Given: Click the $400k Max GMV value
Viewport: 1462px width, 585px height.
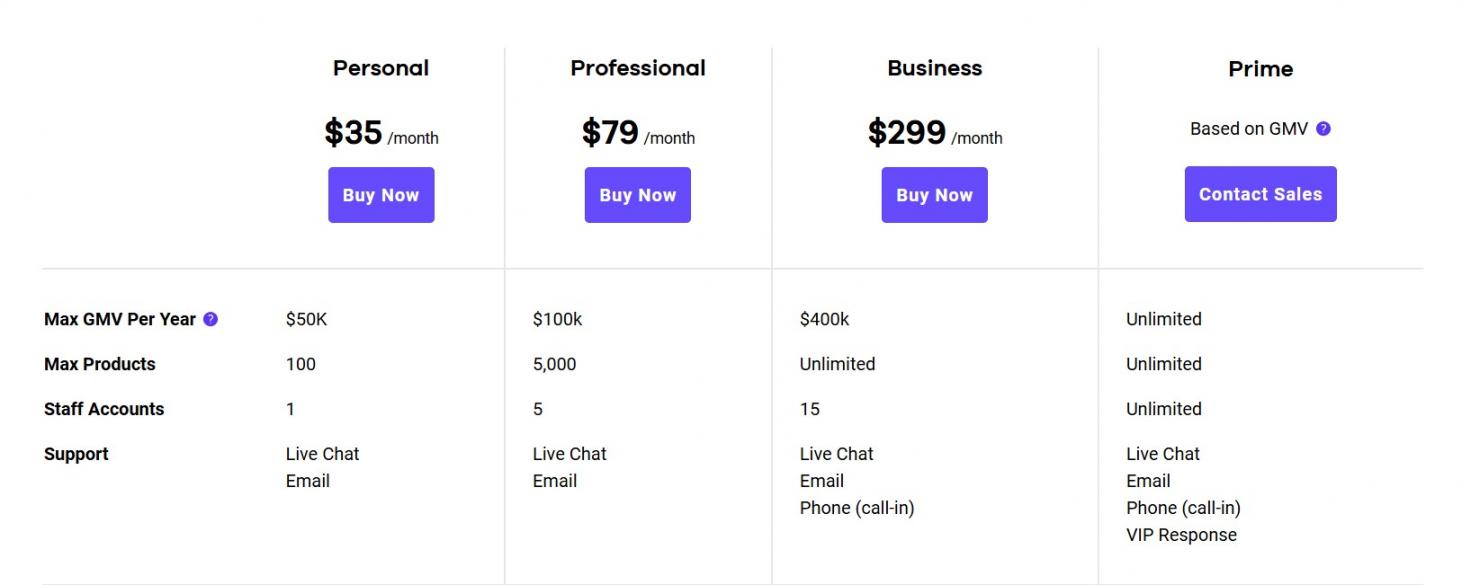Looking at the screenshot, I should pos(824,319).
